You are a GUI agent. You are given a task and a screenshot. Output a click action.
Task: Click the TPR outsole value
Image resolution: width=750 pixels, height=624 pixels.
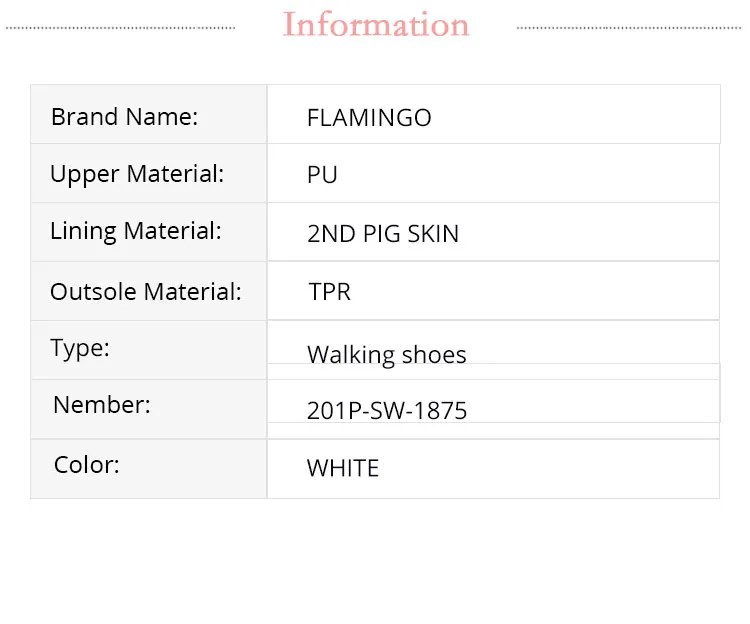click(x=330, y=292)
